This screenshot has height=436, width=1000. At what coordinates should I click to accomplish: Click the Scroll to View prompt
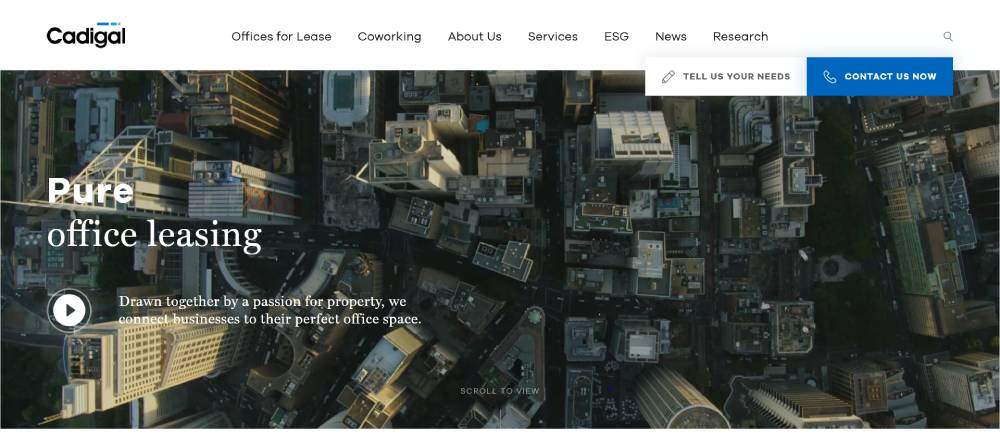tap(499, 391)
